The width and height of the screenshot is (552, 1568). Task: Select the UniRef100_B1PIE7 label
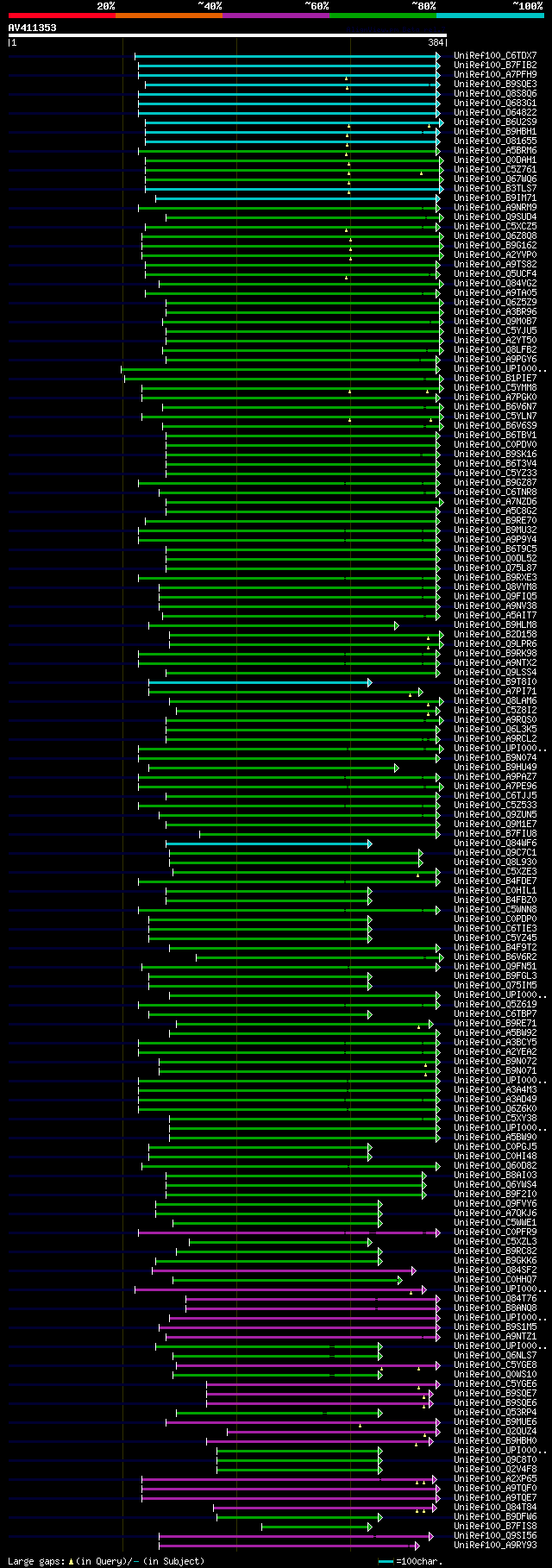tap(495, 379)
